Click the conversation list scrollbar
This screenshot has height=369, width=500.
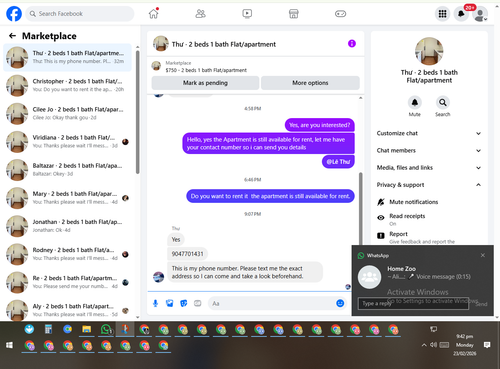tap(137, 112)
